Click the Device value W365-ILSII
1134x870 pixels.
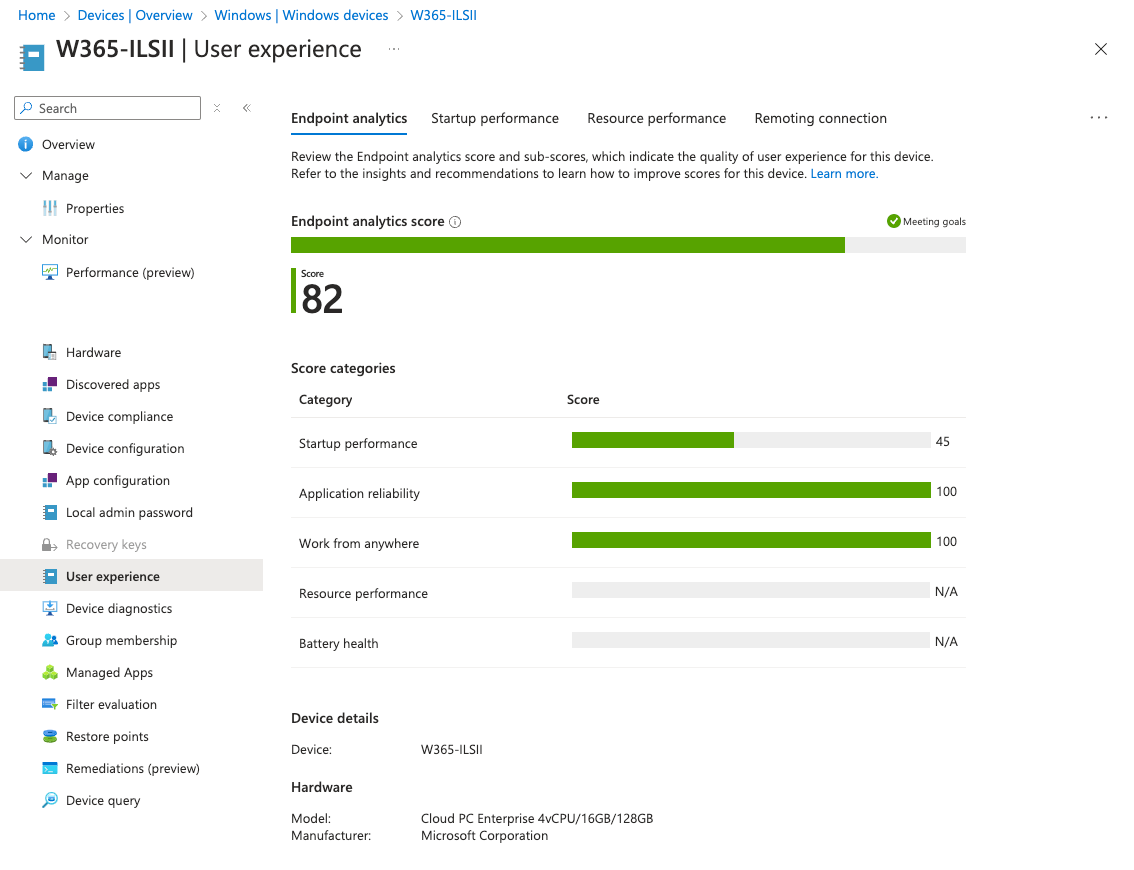click(451, 749)
